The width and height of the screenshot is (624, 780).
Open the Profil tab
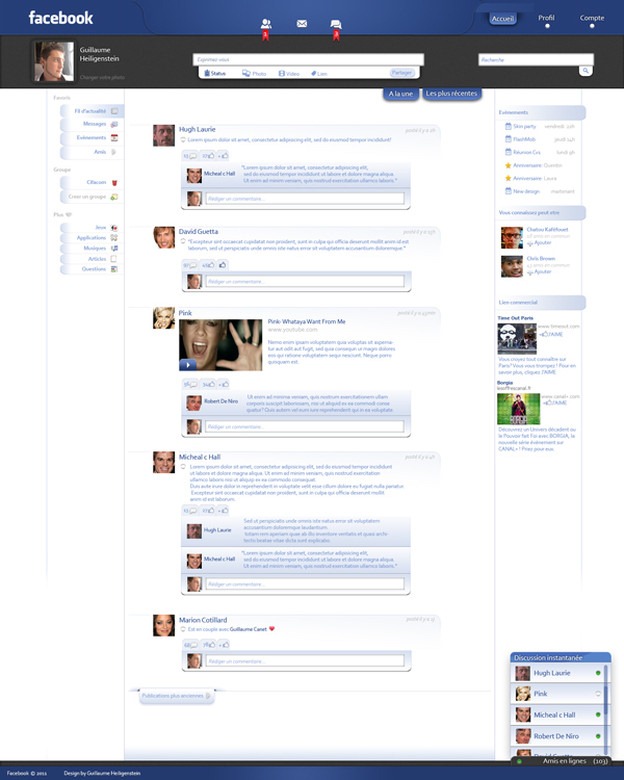546,18
